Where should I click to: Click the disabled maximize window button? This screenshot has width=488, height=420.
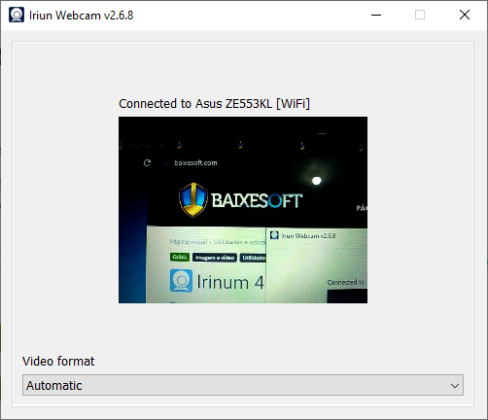[420, 15]
